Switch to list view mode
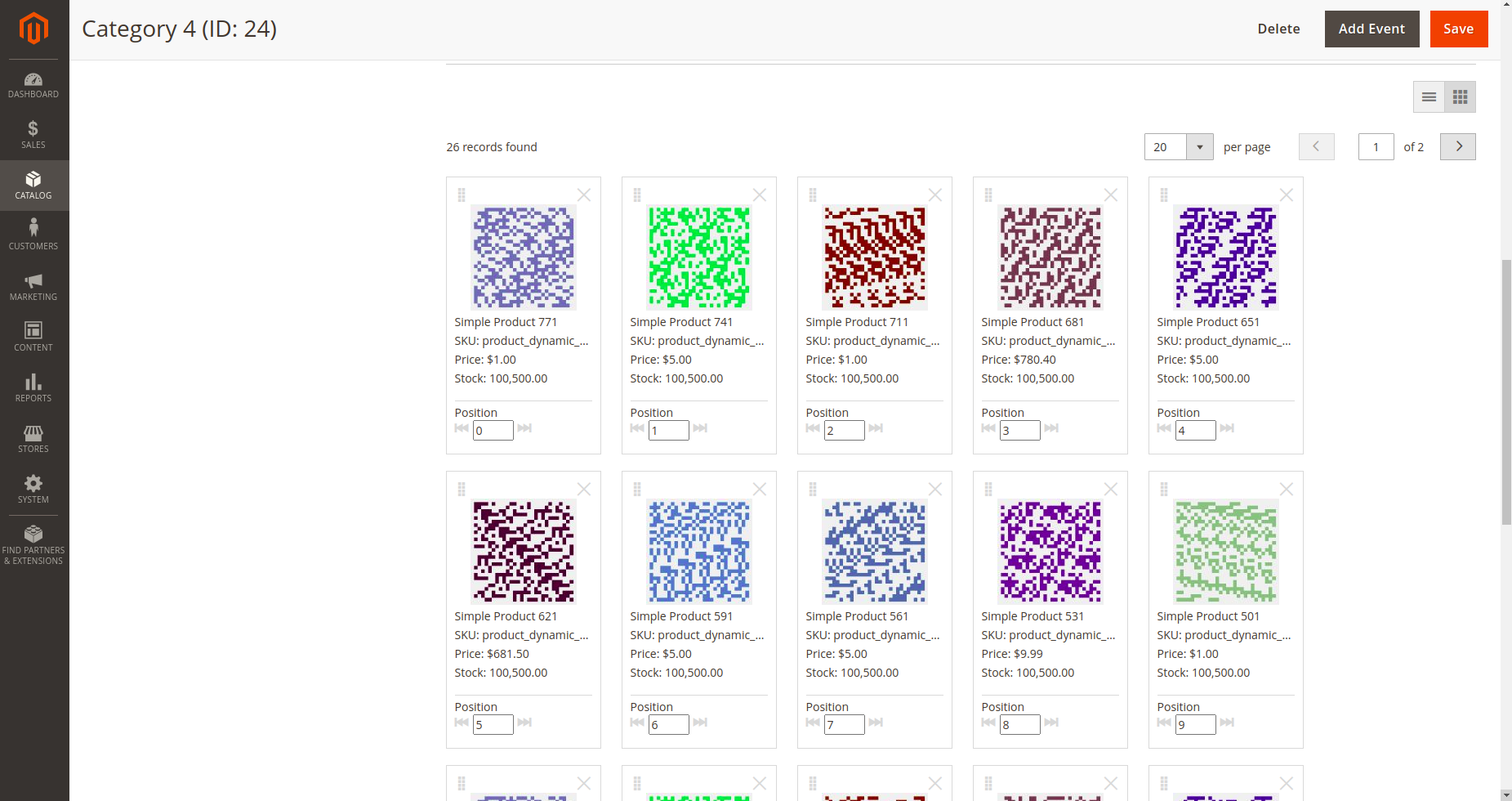The height and width of the screenshot is (801, 1512). point(1429,96)
